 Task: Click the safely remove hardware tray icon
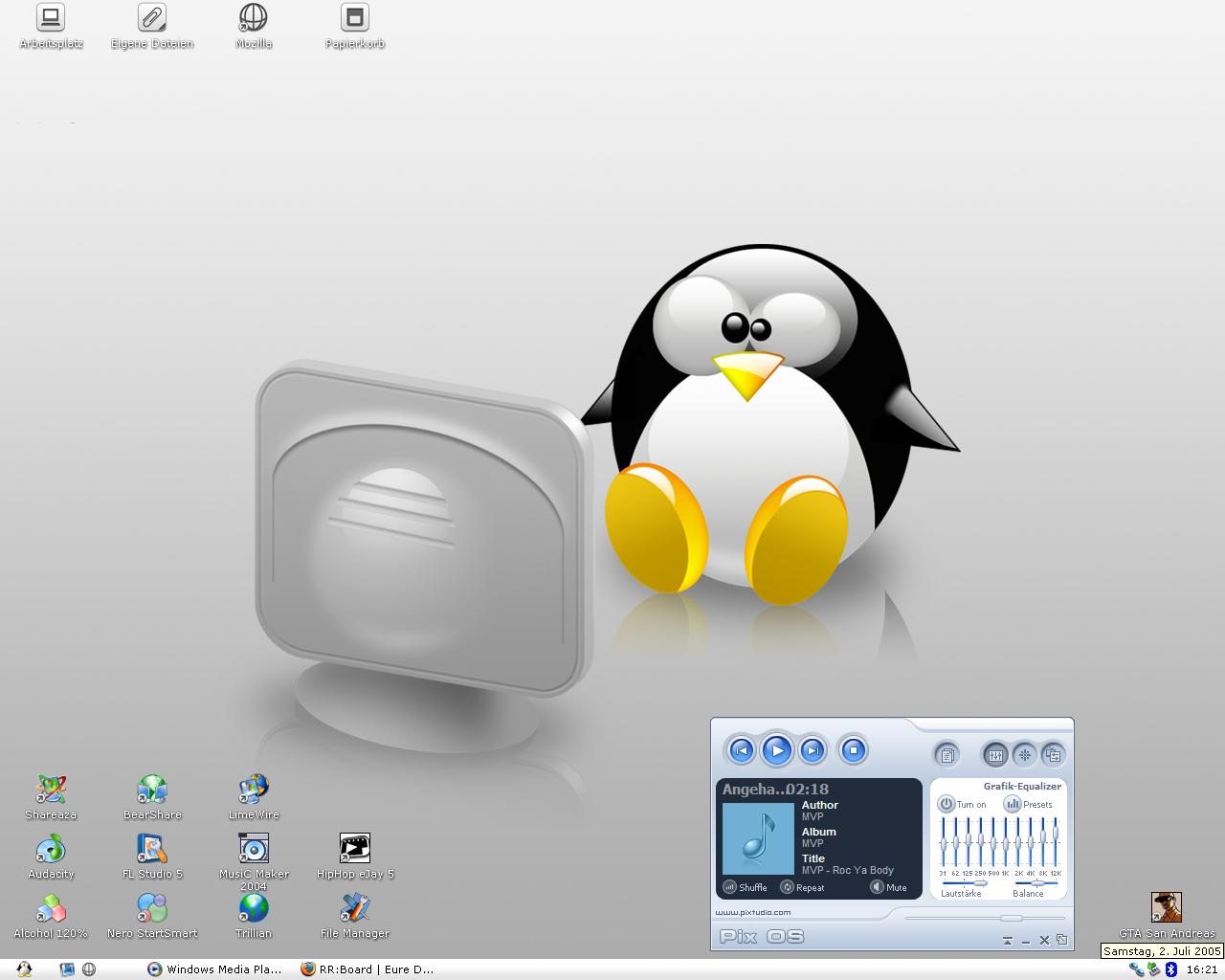coord(1153,969)
